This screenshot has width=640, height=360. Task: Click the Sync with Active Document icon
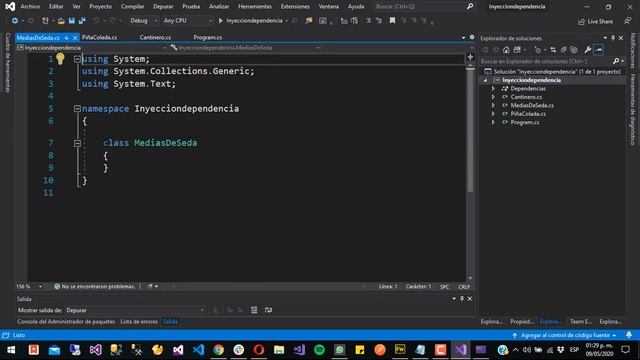coord(553,50)
